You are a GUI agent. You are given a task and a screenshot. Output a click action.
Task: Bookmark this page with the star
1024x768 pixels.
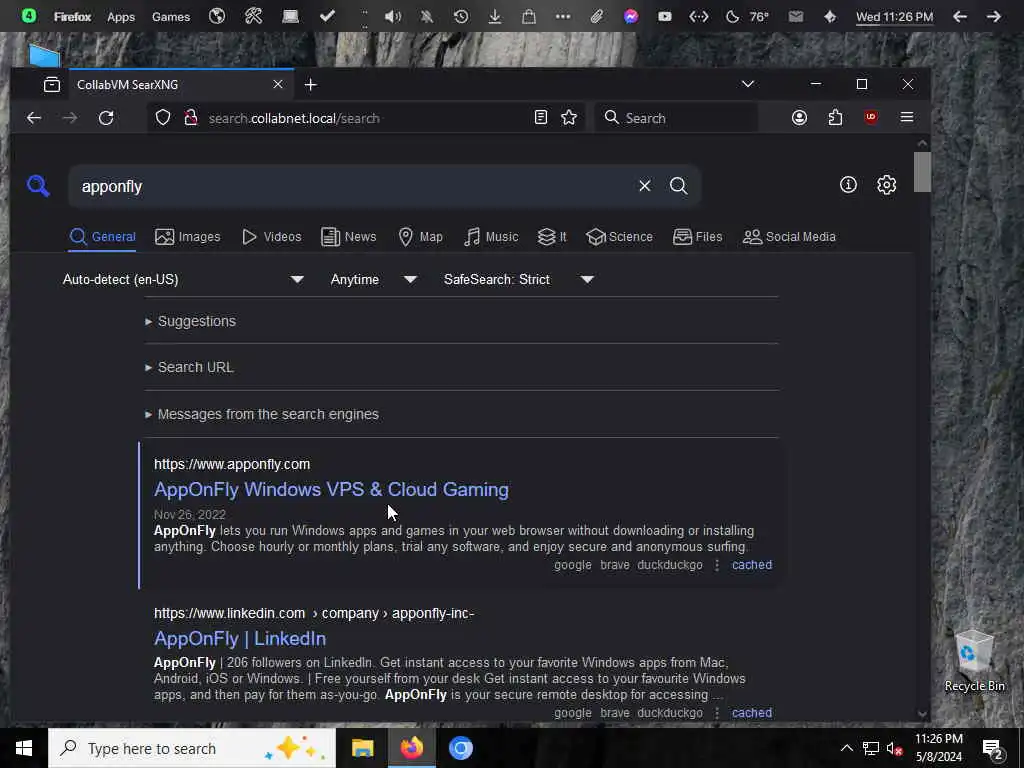pyautogui.click(x=569, y=118)
